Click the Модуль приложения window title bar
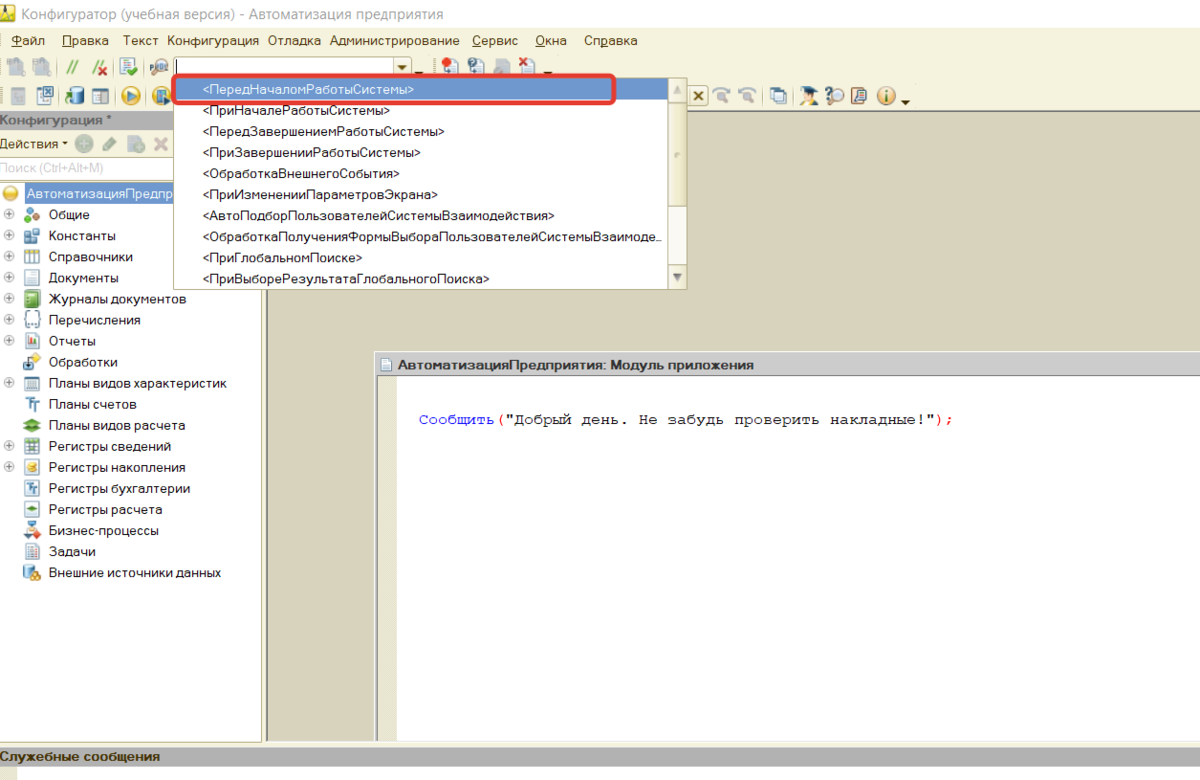 (x=788, y=365)
